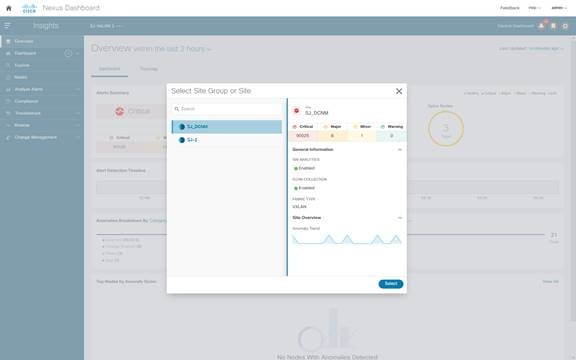
Task: Click the VXLAN fabric type value
Action: pyautogui.click(x=299, y=206)
